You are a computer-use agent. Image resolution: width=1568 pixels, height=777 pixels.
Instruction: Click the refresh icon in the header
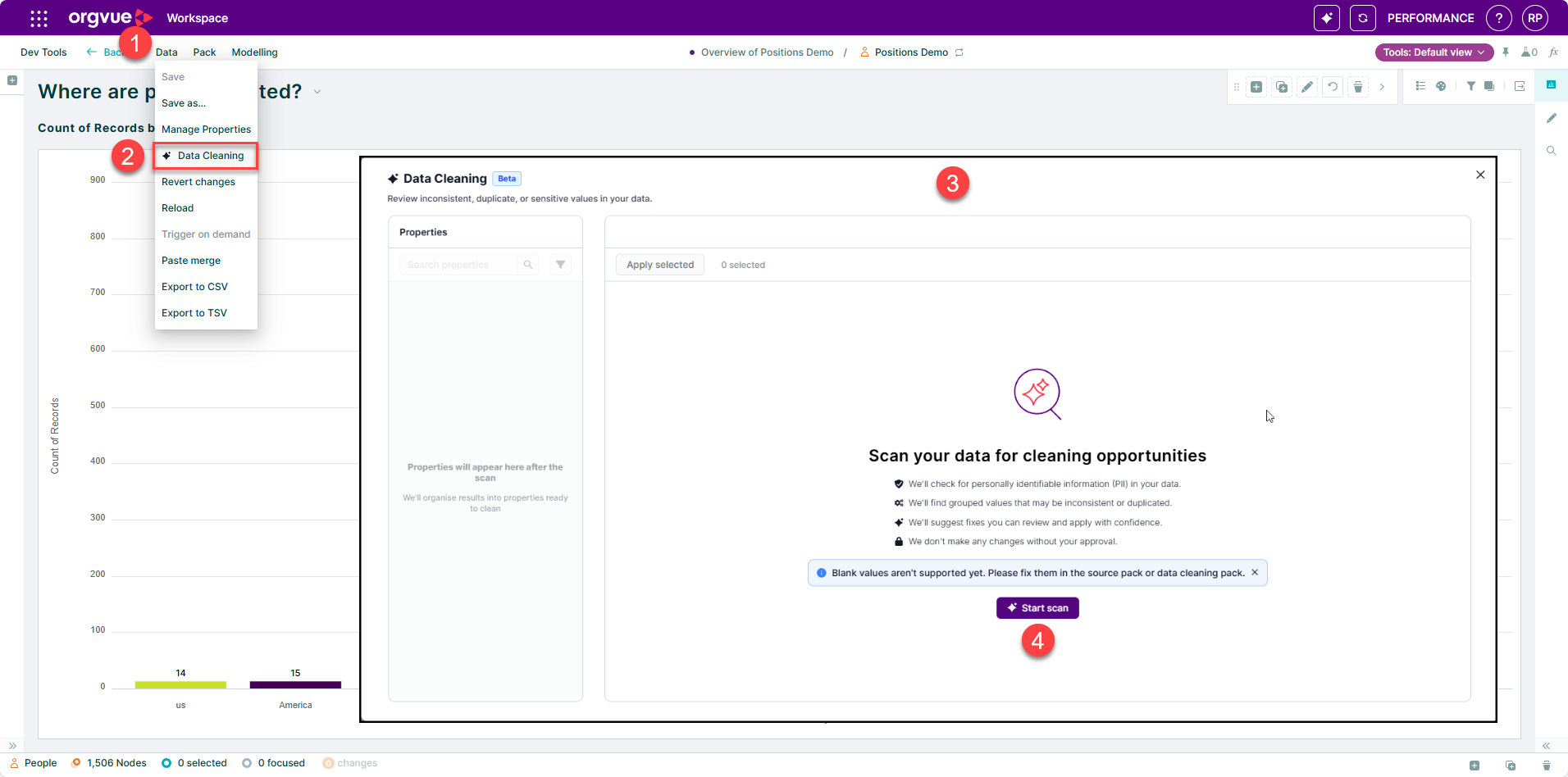pyautogui.click(x=1362, y=18)
